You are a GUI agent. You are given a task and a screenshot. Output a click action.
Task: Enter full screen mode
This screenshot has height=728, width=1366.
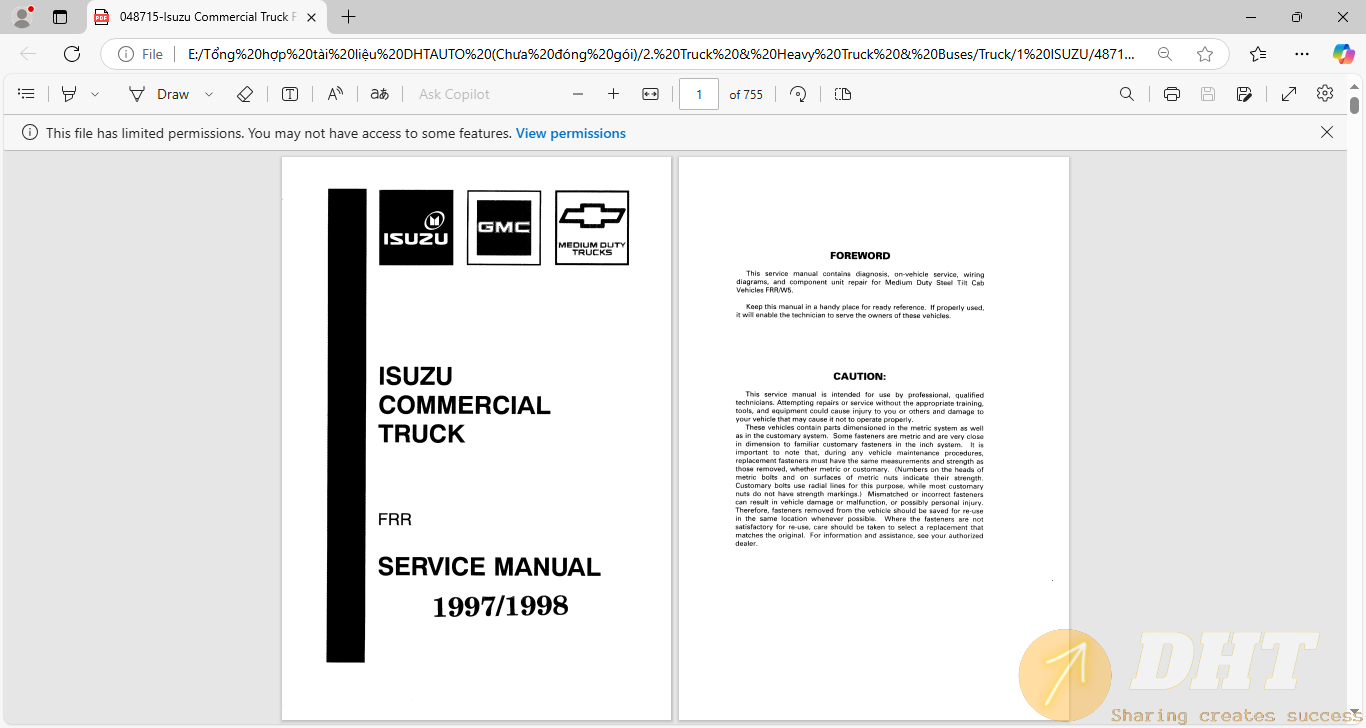pyautogui.click(x=1289, y=94)
